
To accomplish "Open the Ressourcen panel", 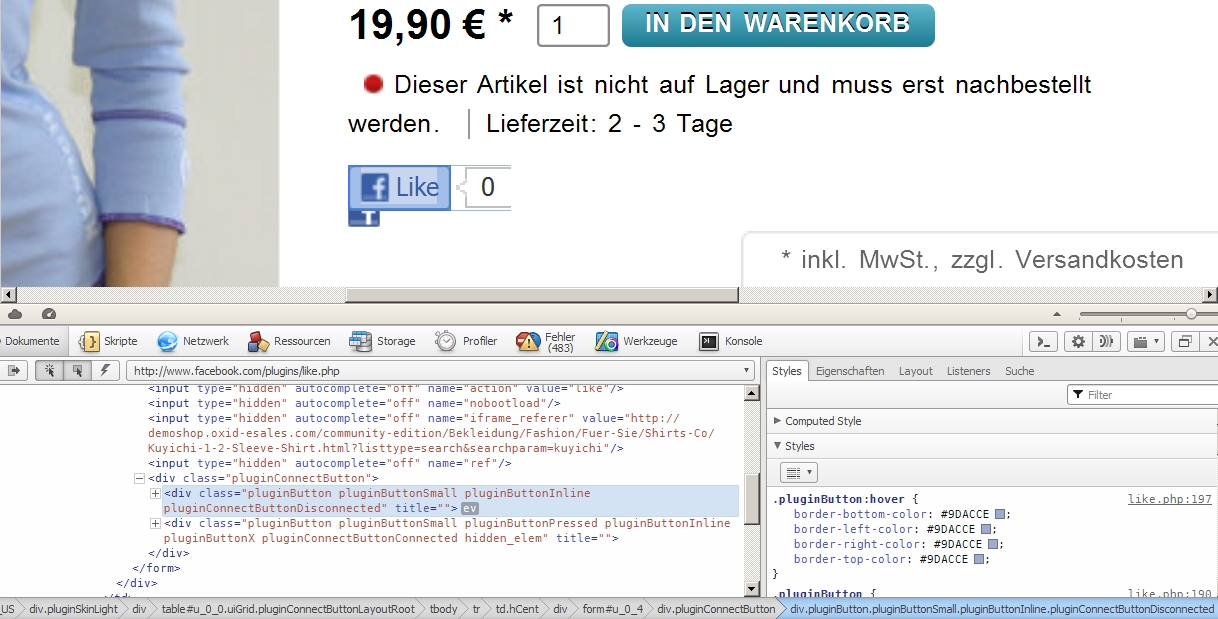I will 289,341.
